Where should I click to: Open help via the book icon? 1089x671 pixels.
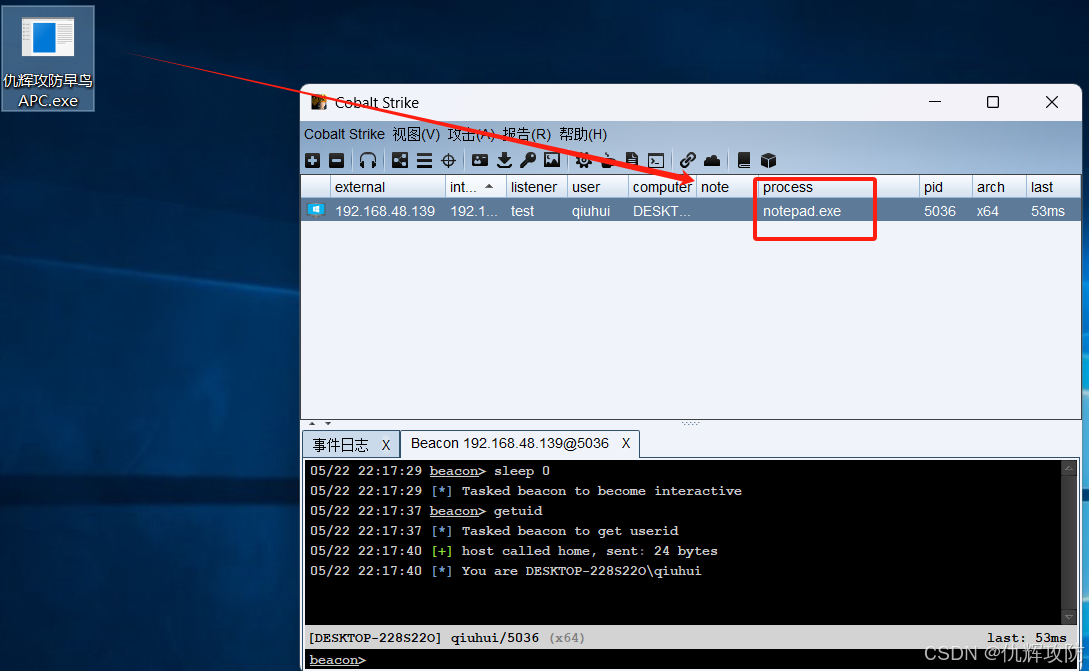click(744, 160)
